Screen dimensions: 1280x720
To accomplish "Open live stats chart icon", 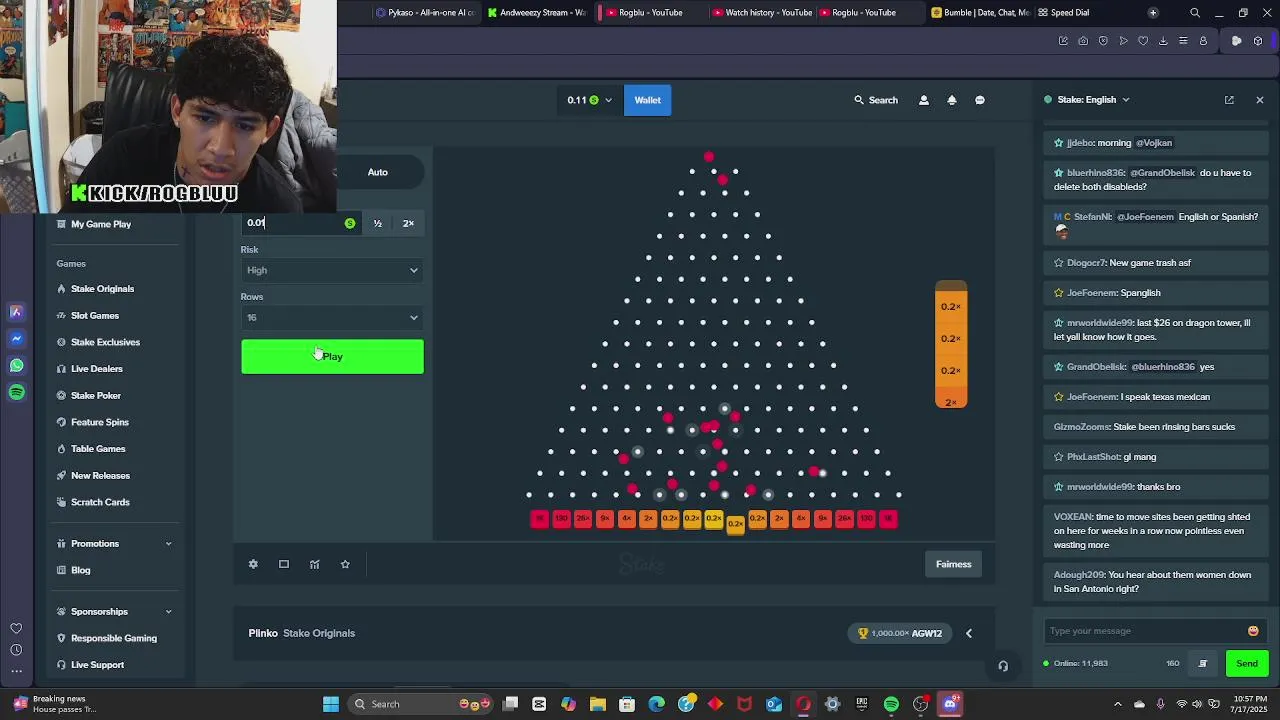I will [x=314, y=564].
